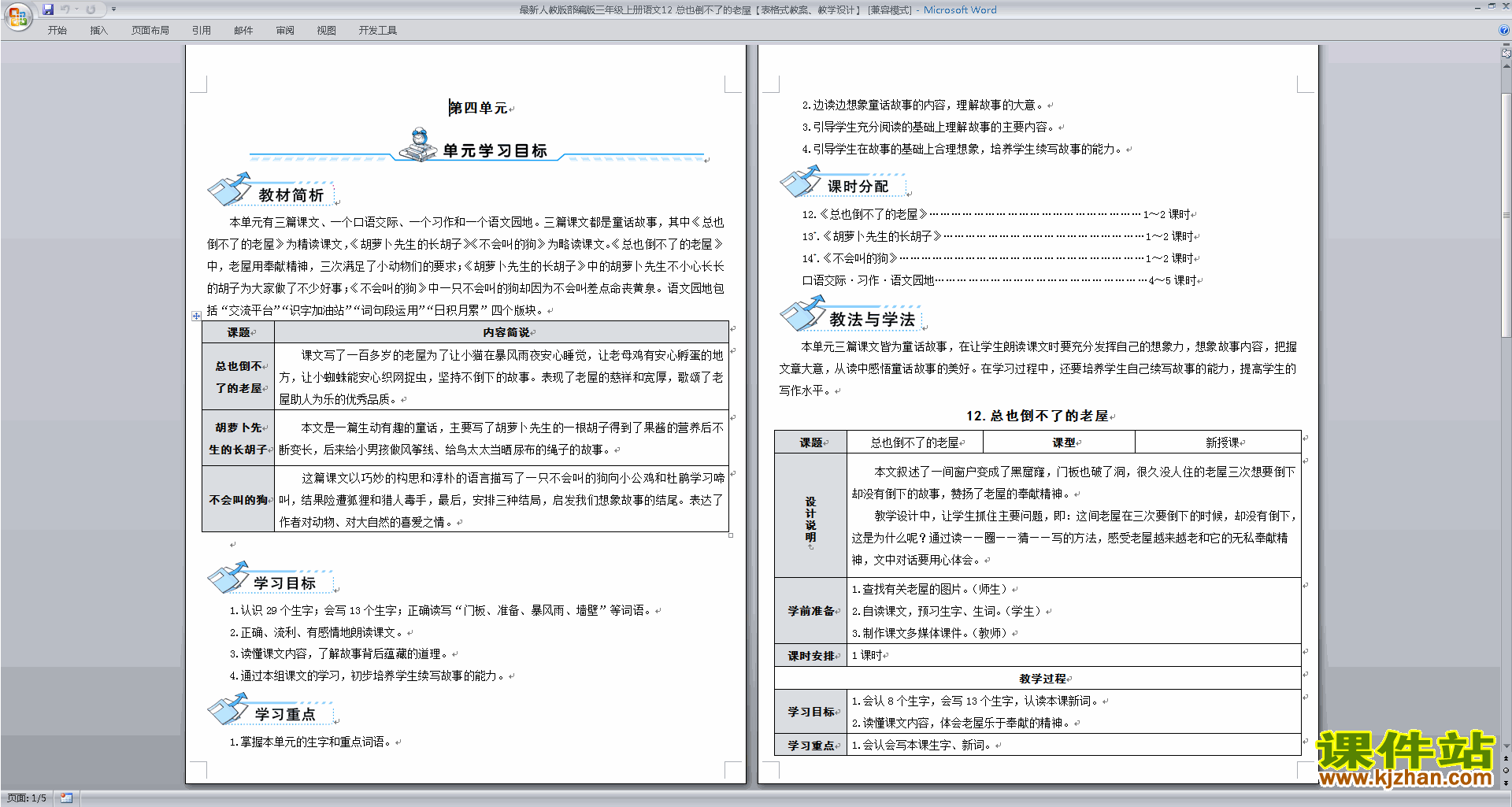Click the 课题 header cell in first table

click(x=239, y=332)
